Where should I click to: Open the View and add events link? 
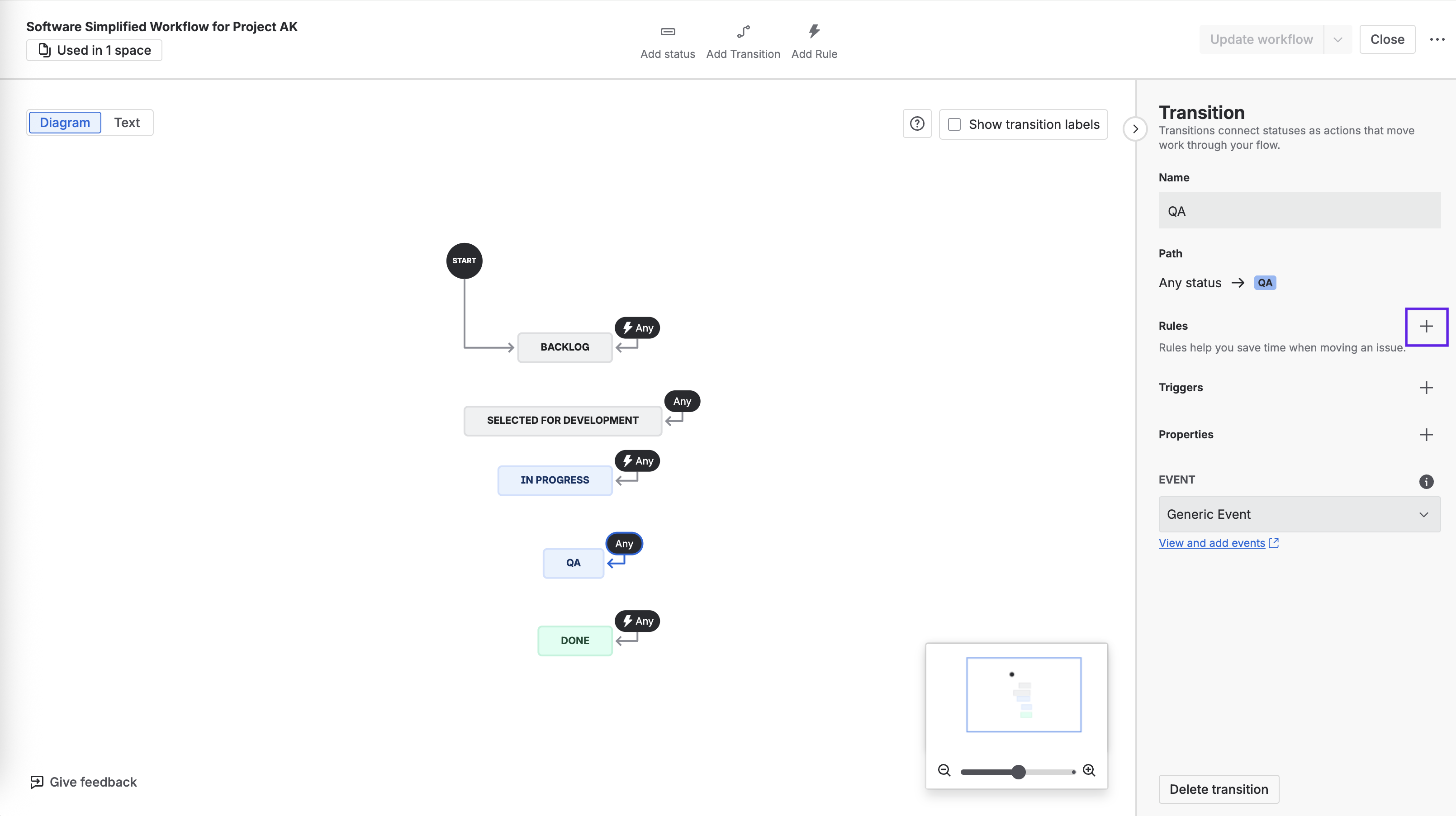coord(1212,543)
